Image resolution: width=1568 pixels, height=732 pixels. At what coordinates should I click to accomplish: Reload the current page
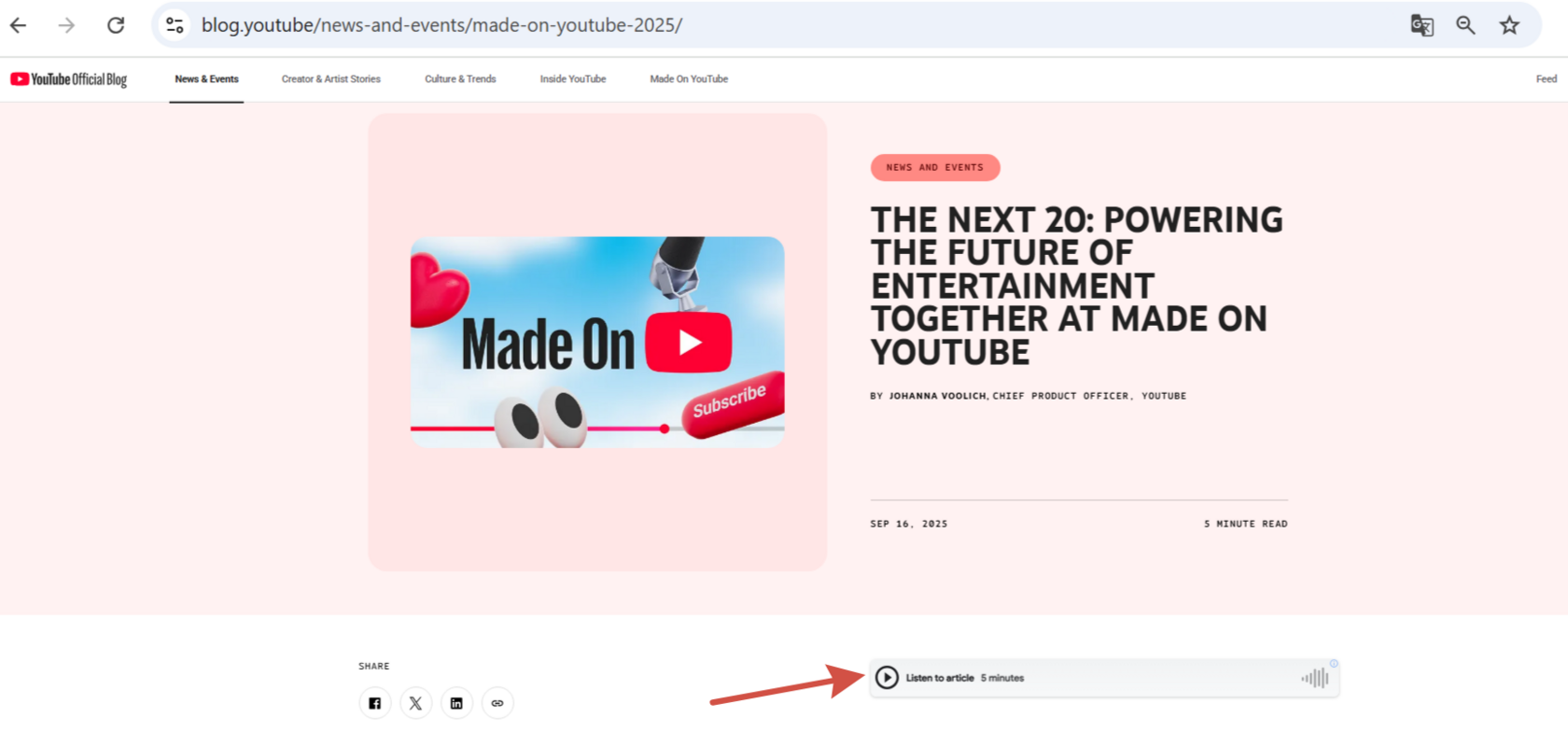(116, 25)
